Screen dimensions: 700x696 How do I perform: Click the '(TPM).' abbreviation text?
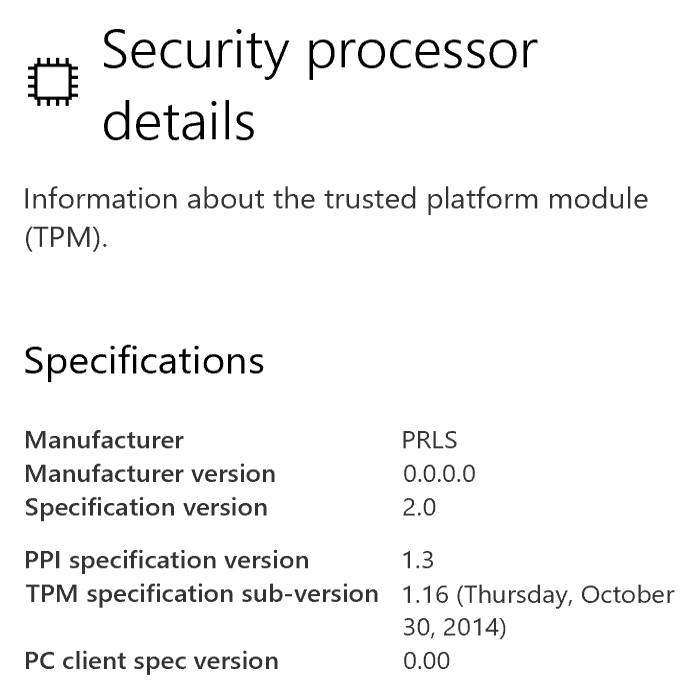[x=65, y=240]
